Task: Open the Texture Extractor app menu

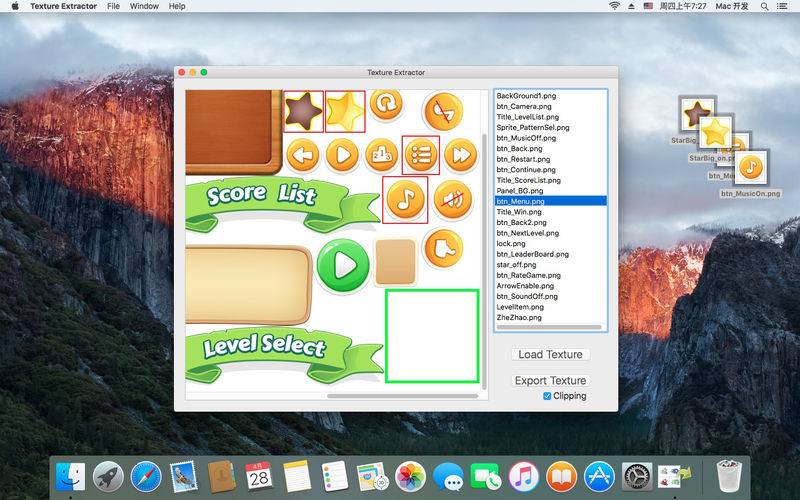Action: pos(63,6)
